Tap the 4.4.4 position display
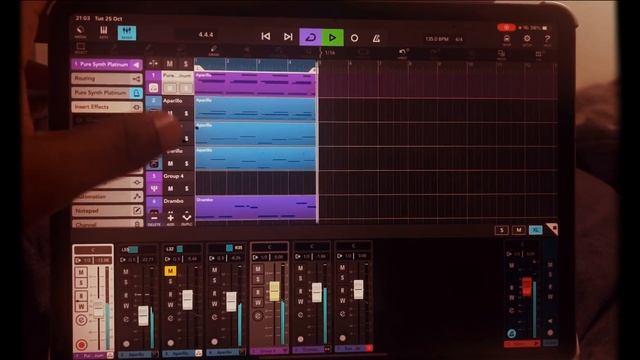Screen dimensions: 640x360 pyautogui.click(x=205, y=35)
